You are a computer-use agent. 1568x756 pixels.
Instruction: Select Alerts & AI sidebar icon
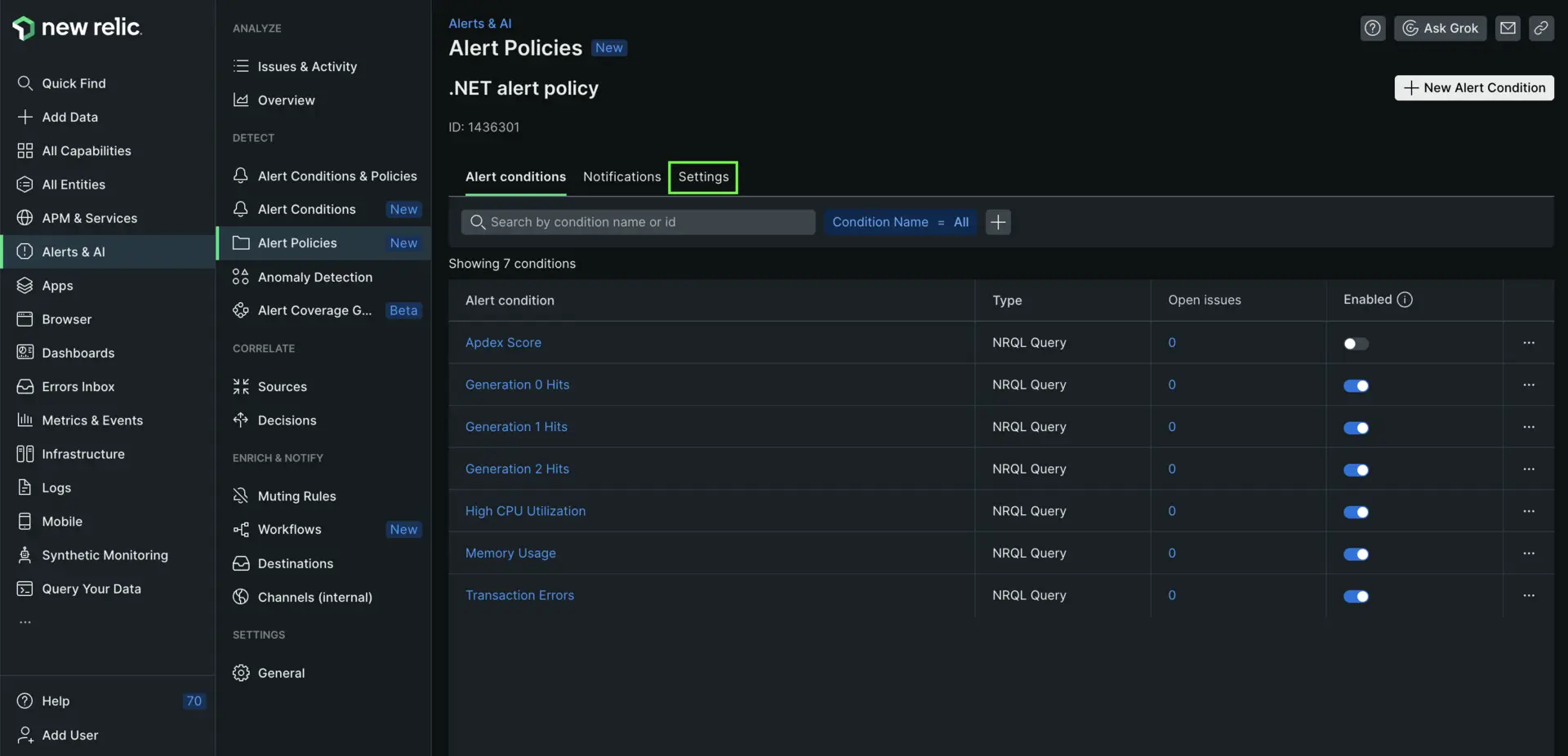[24, 251]
